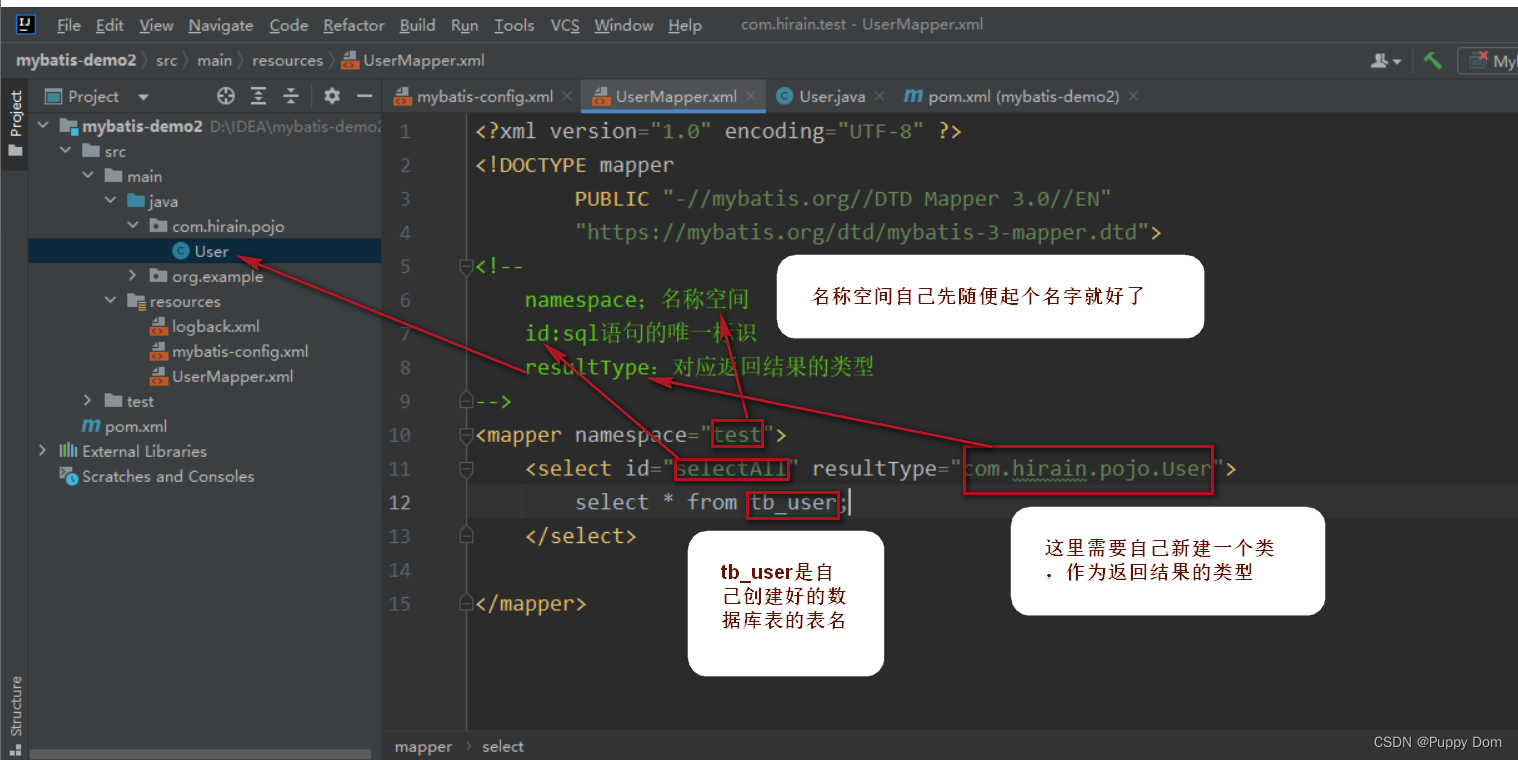The height and width of the screenshot is (760, 1518).
Task: Click the Build project hammer icon
Action: tap(1433, 60)
